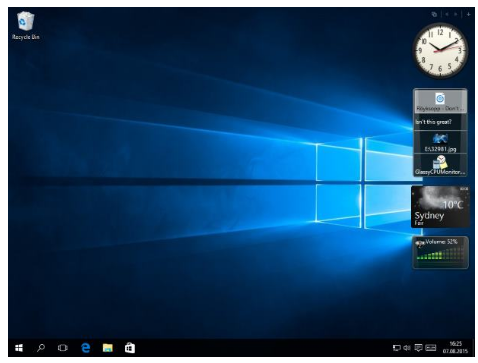This screenshot has width=478, height=363.
Task: Click the speaker icon in Volume gadget
Action: (420, 244)
